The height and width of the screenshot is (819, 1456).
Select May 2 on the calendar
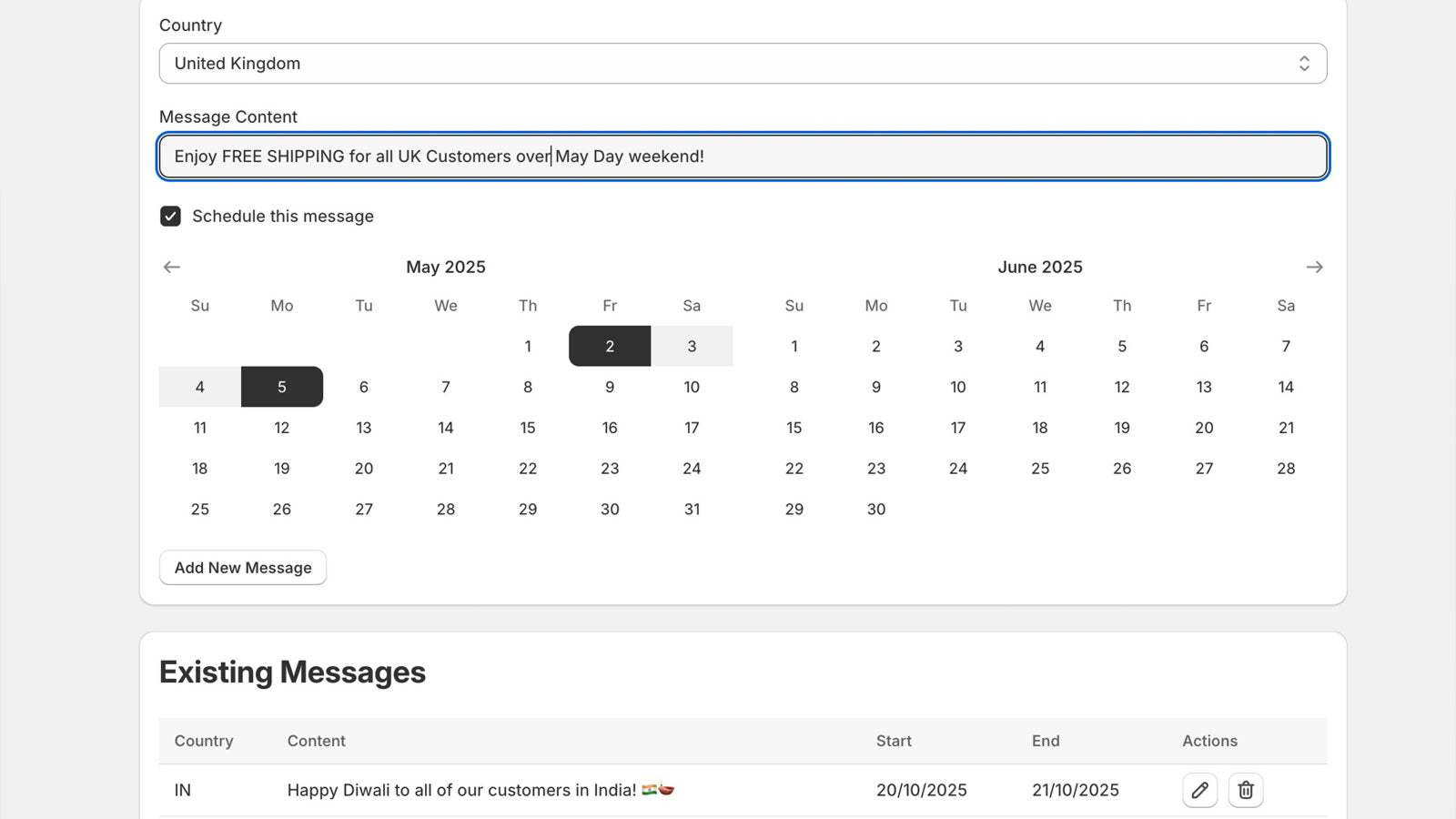tap(610, 346)
